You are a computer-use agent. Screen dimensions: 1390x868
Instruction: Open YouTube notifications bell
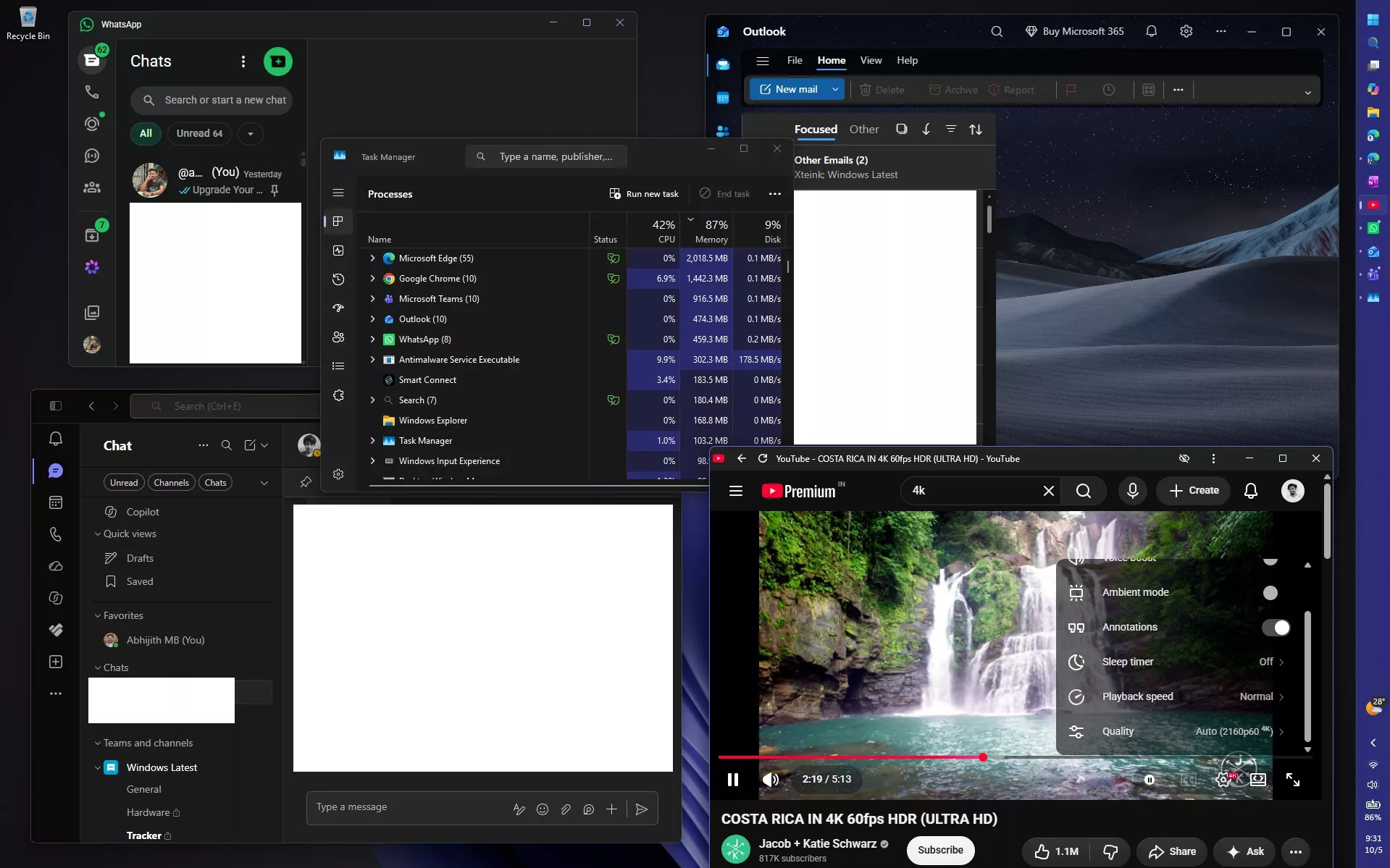[1251, 491]
